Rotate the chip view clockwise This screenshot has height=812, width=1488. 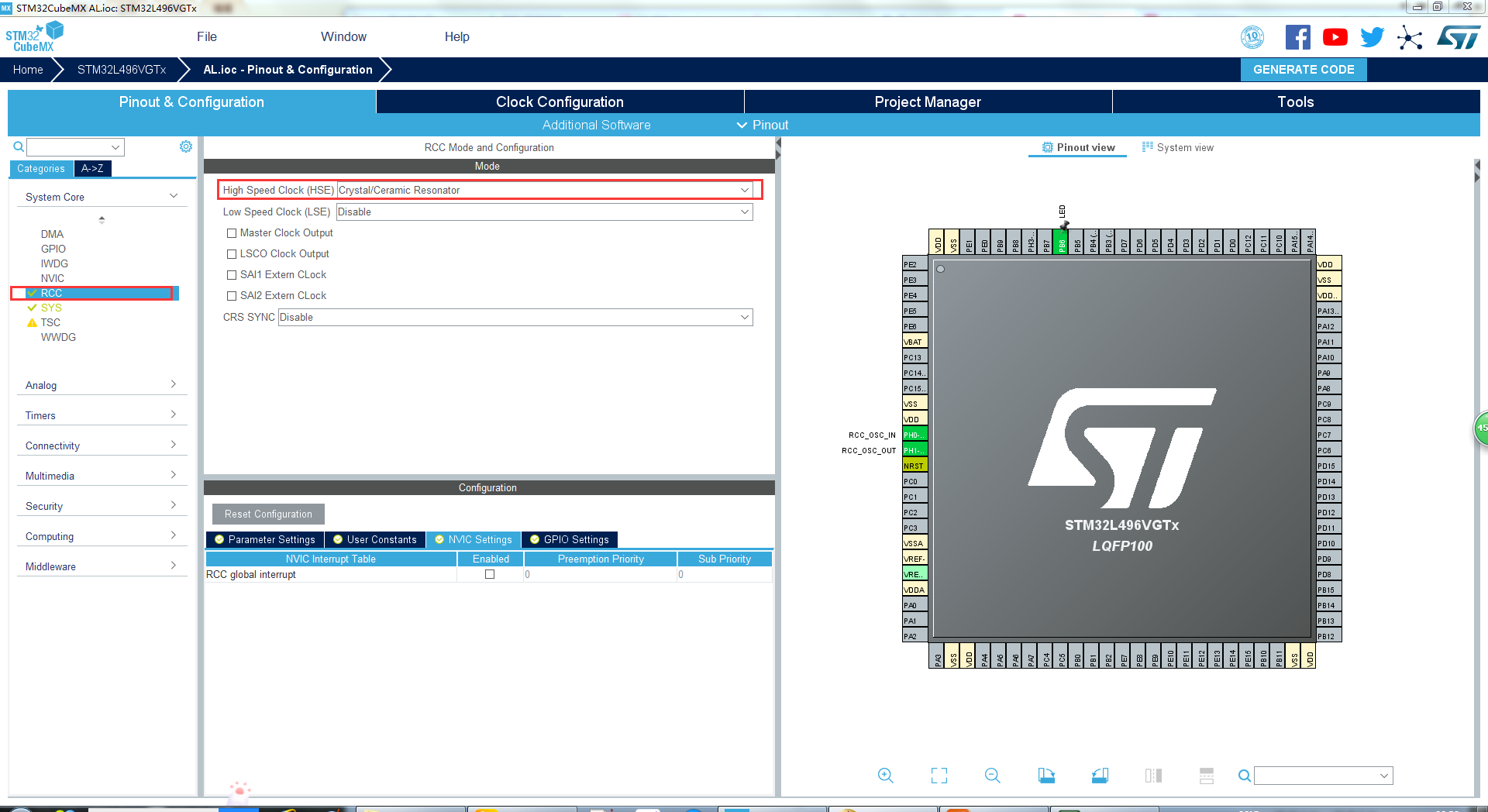(x=1046, y=776)
